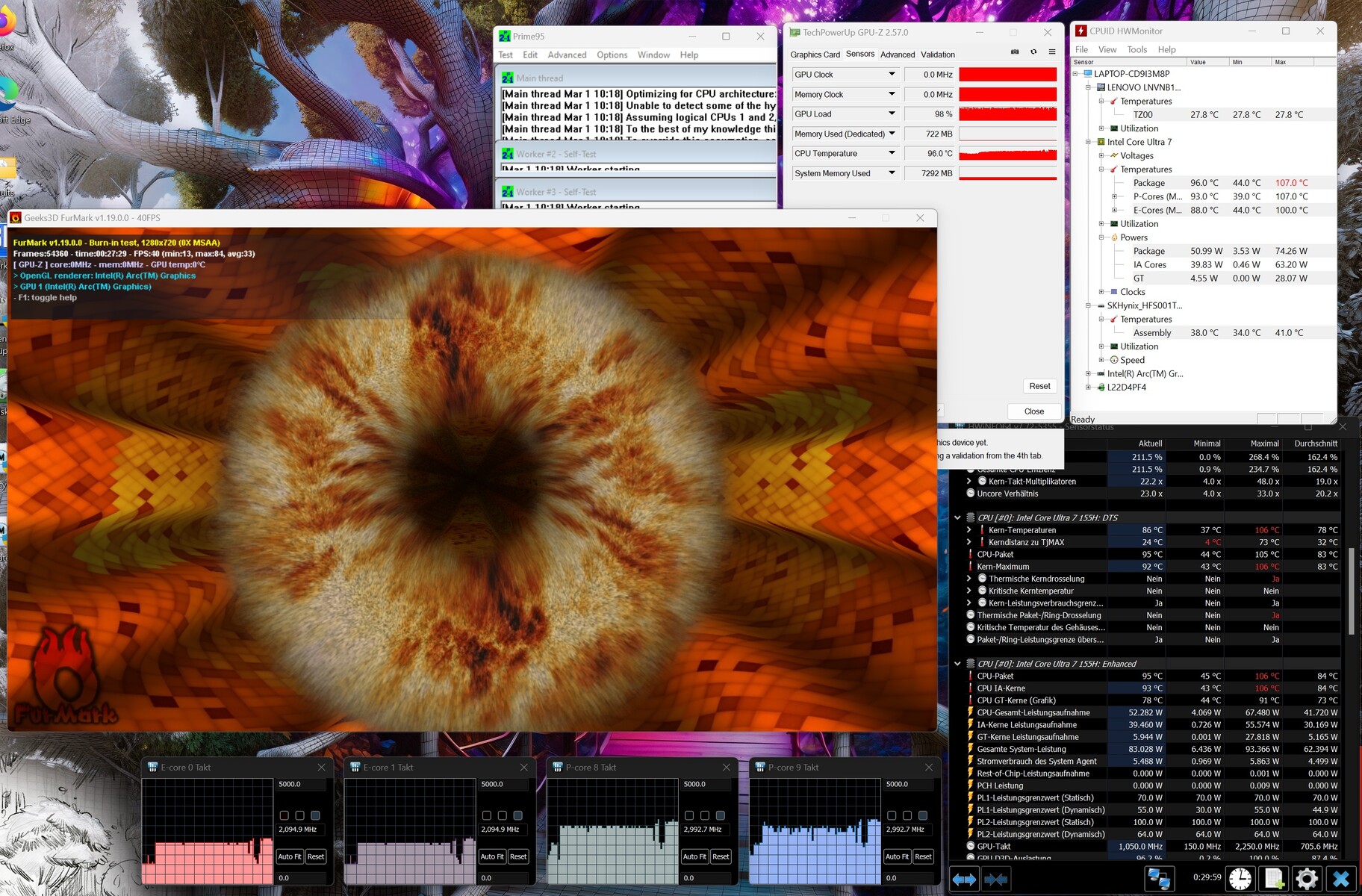Open the HWMonitor View menu
Screen dimensions: 1362x896
[x=1107, y=50]
